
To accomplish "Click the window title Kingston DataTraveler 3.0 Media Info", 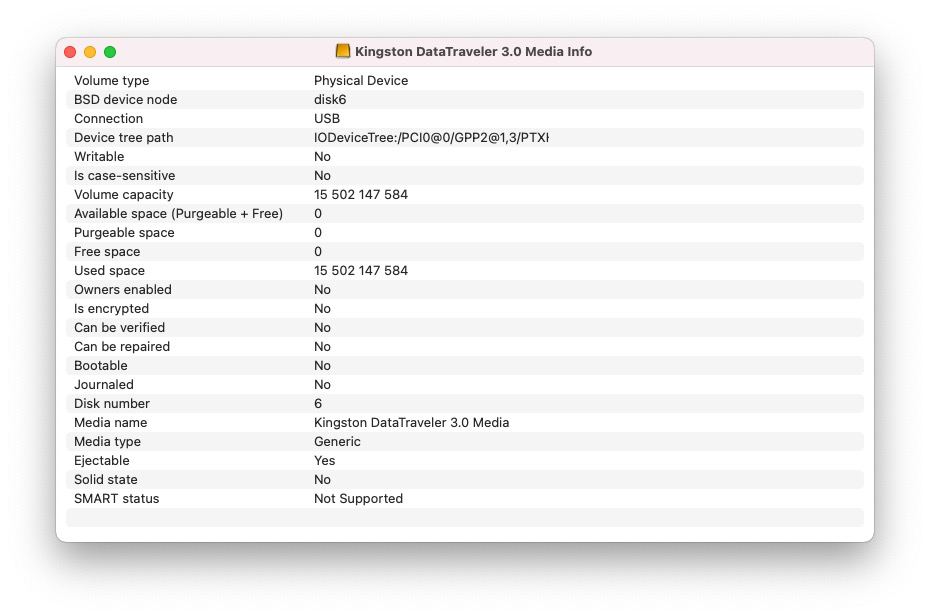I will [473, 52].
